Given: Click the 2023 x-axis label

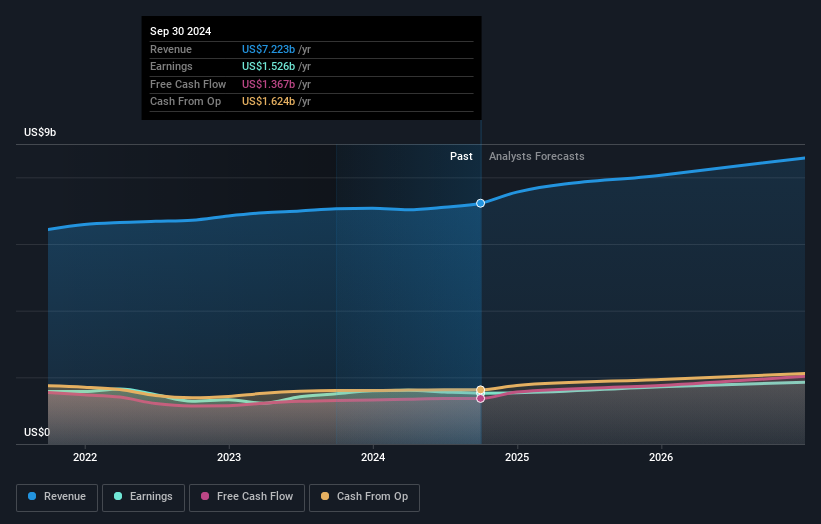Looking at the screenshot, I should click(229, 457).
